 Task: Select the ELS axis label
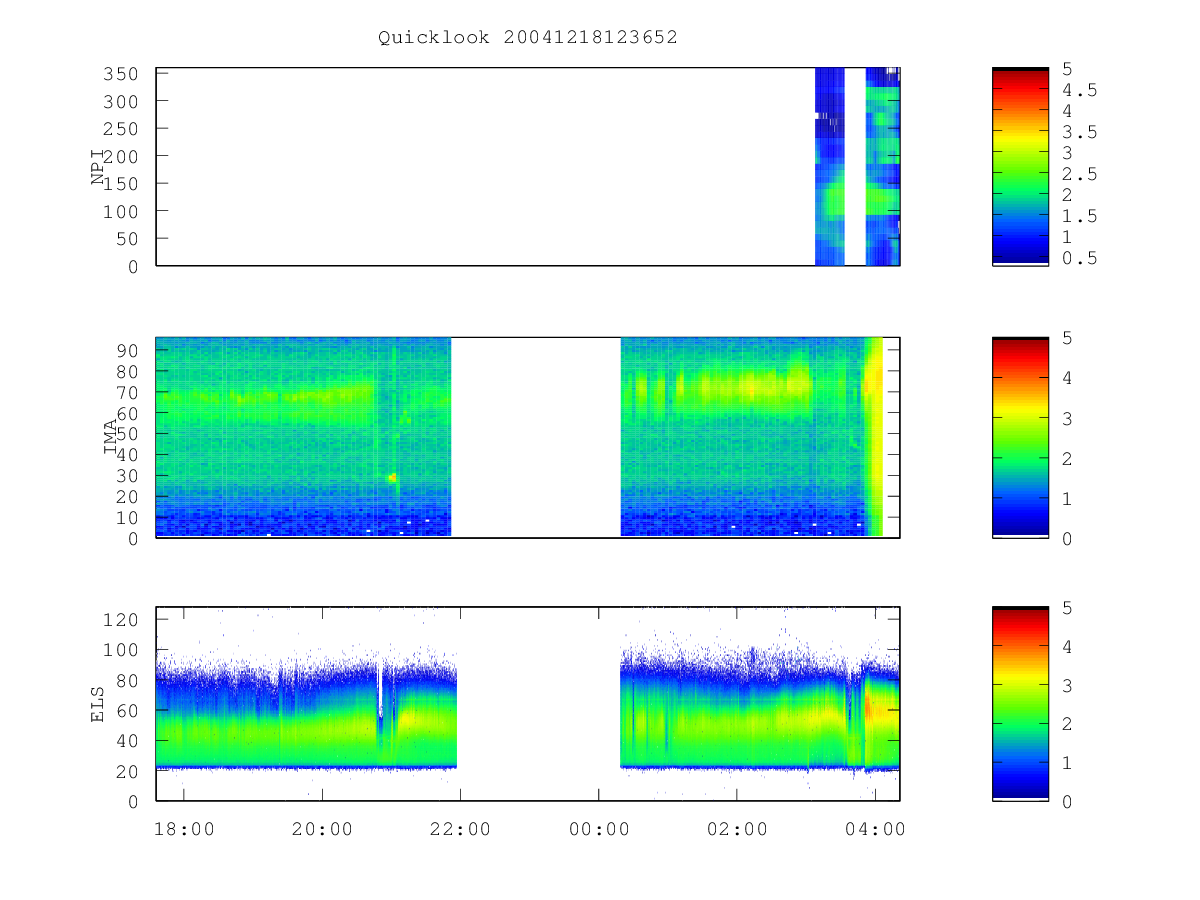(99, 704)
